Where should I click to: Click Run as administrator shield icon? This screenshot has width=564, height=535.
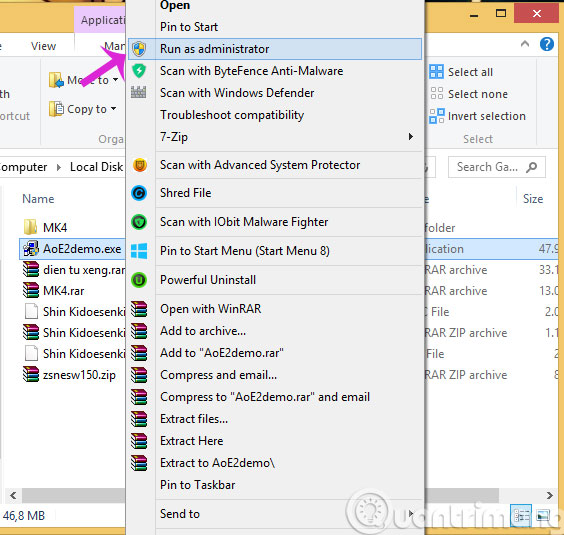coord(139,49)
